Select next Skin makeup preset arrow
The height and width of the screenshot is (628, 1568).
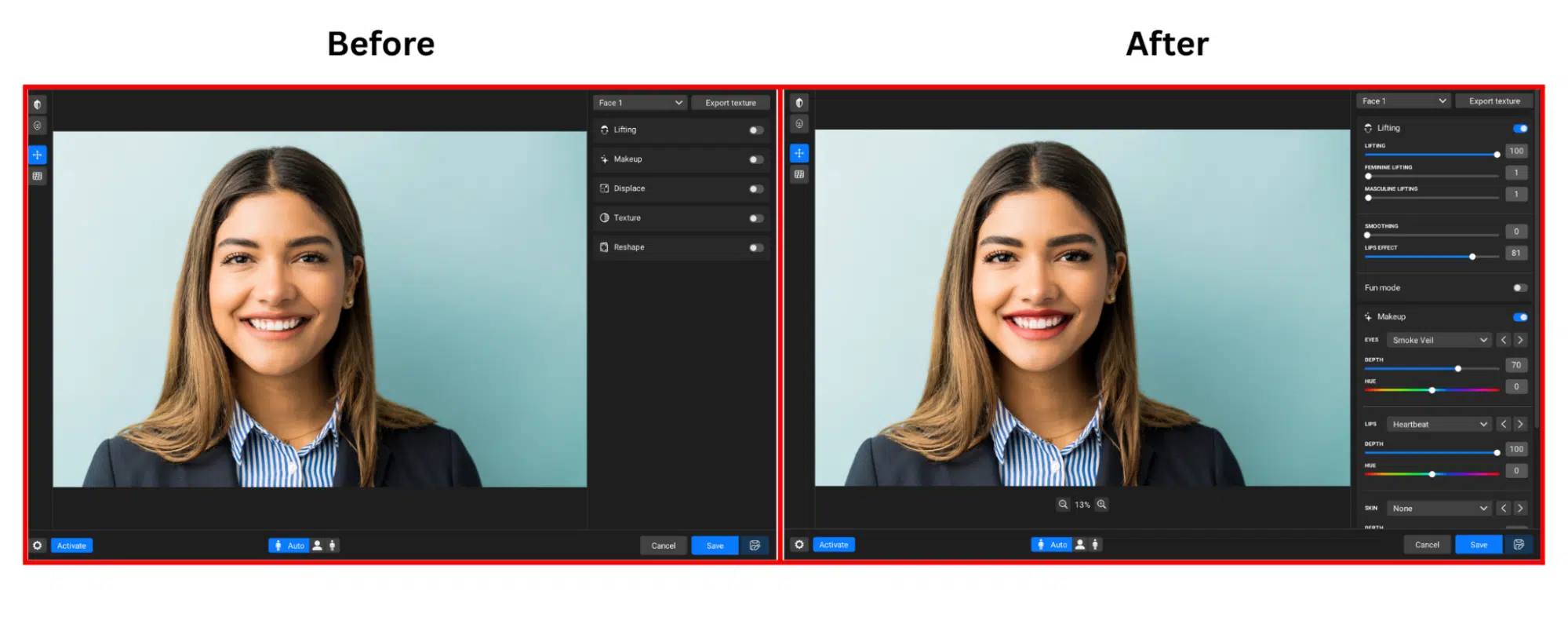tap(1520, 509)
